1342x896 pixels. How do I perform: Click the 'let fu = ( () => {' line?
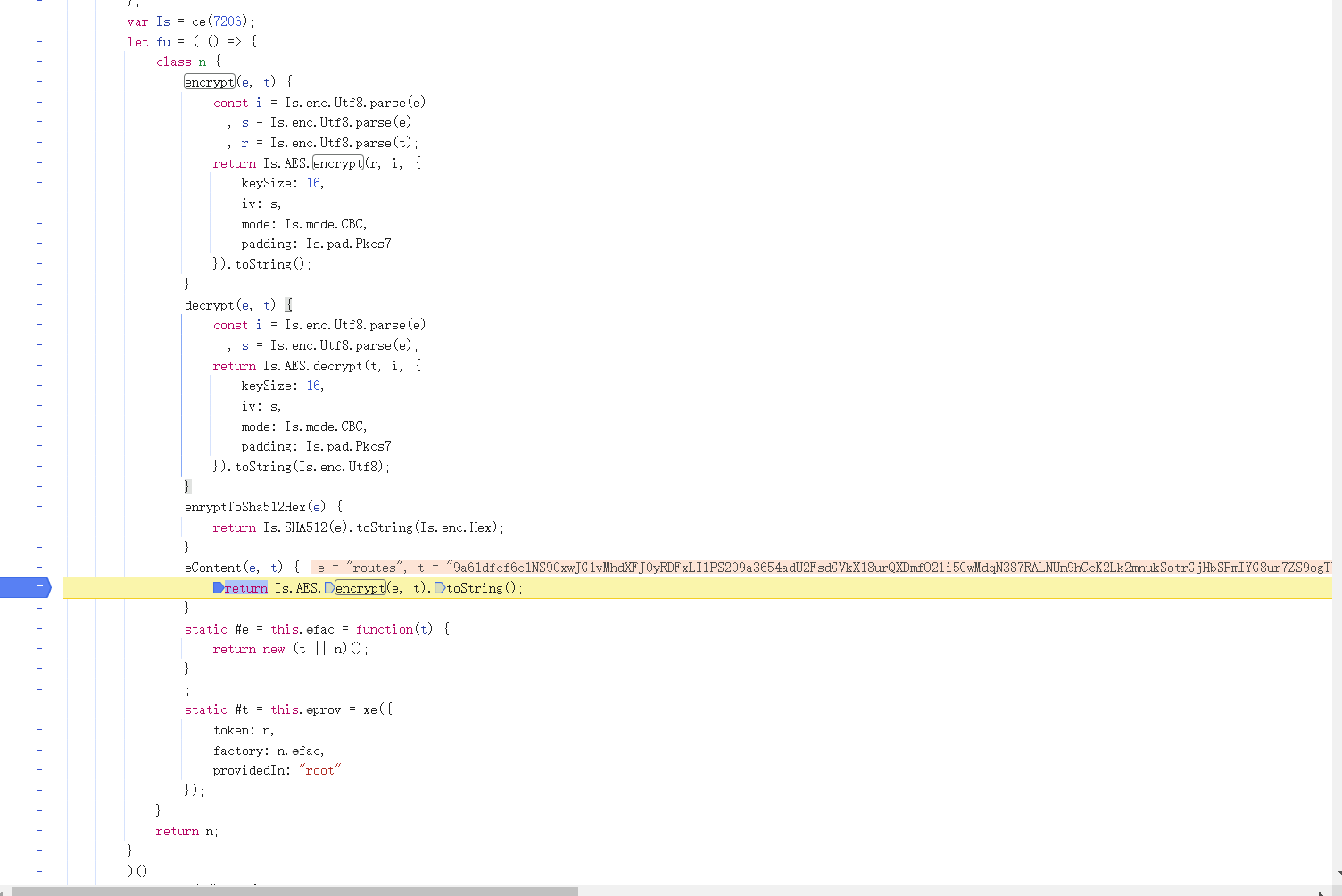[192, 42]
